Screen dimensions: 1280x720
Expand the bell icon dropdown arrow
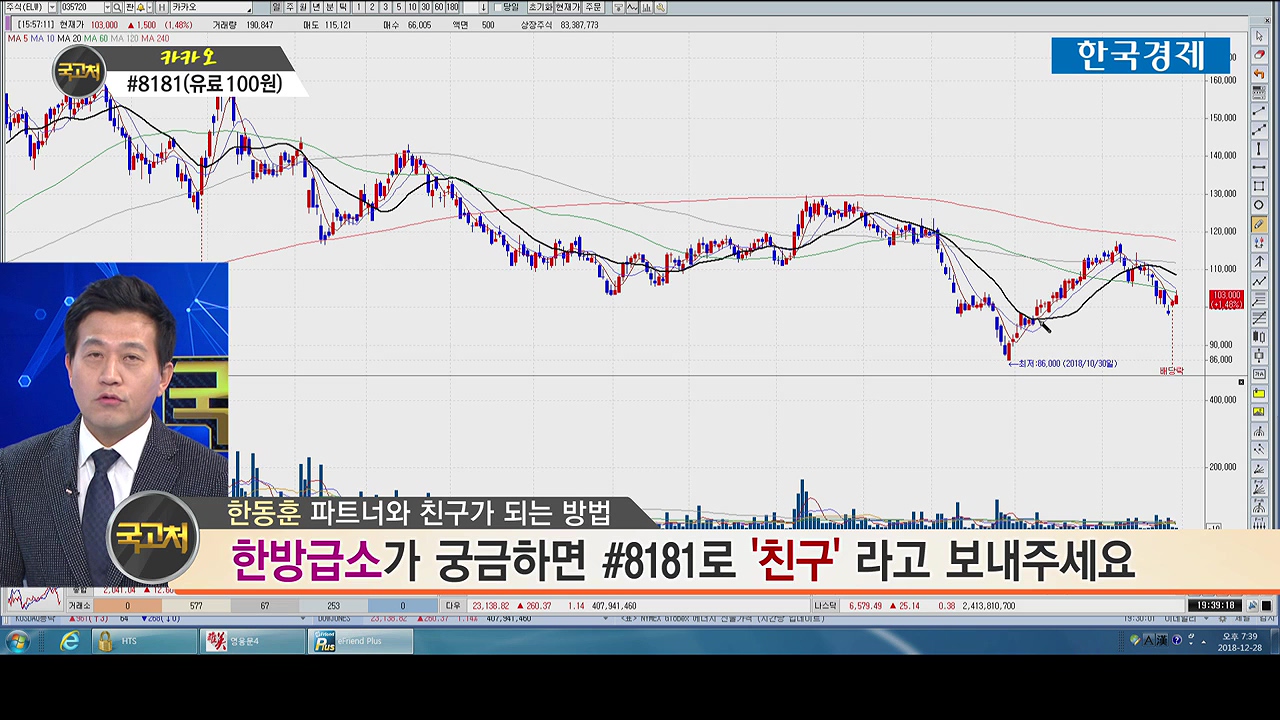click(x=151, y=7)
